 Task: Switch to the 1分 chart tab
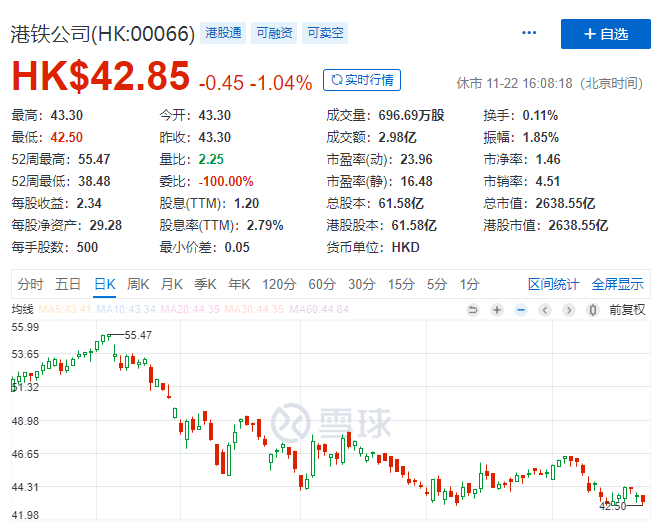[469, 284]
